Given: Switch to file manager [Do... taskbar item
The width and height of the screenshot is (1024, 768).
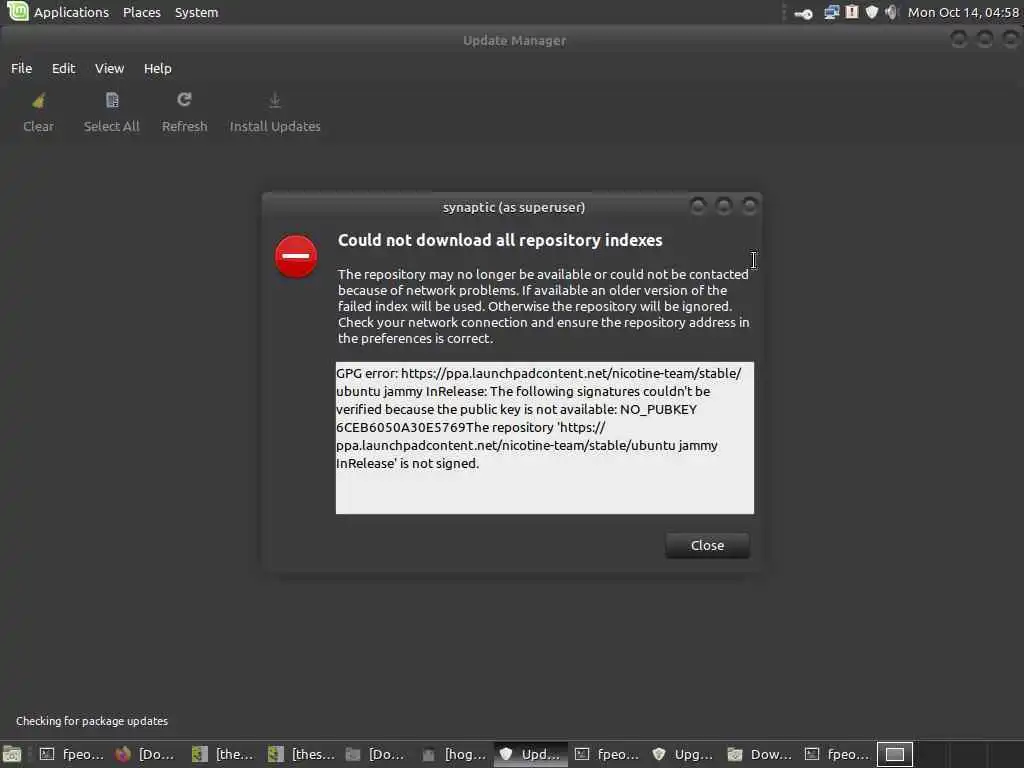Looking at the screenshot, I should [376, 754].
